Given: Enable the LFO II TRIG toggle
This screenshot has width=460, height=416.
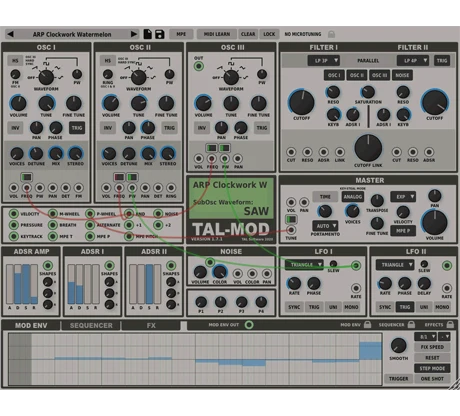Looking at the screenshot, I should 405,307.
